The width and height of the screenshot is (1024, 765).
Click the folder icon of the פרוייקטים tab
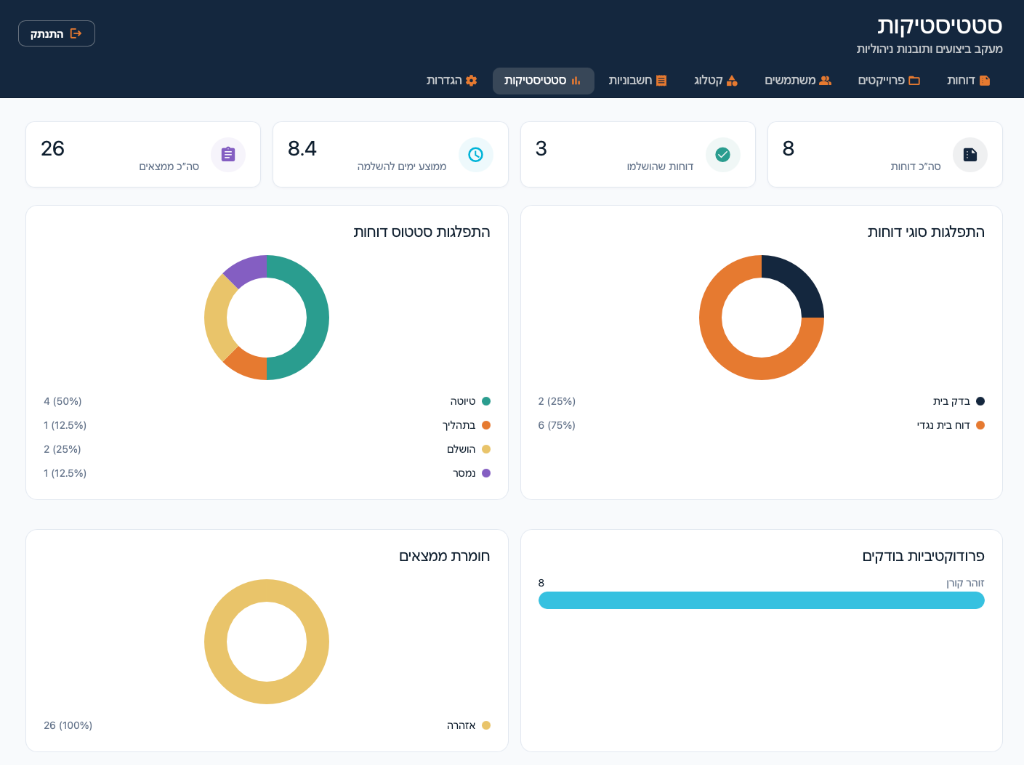click(914, 80)
